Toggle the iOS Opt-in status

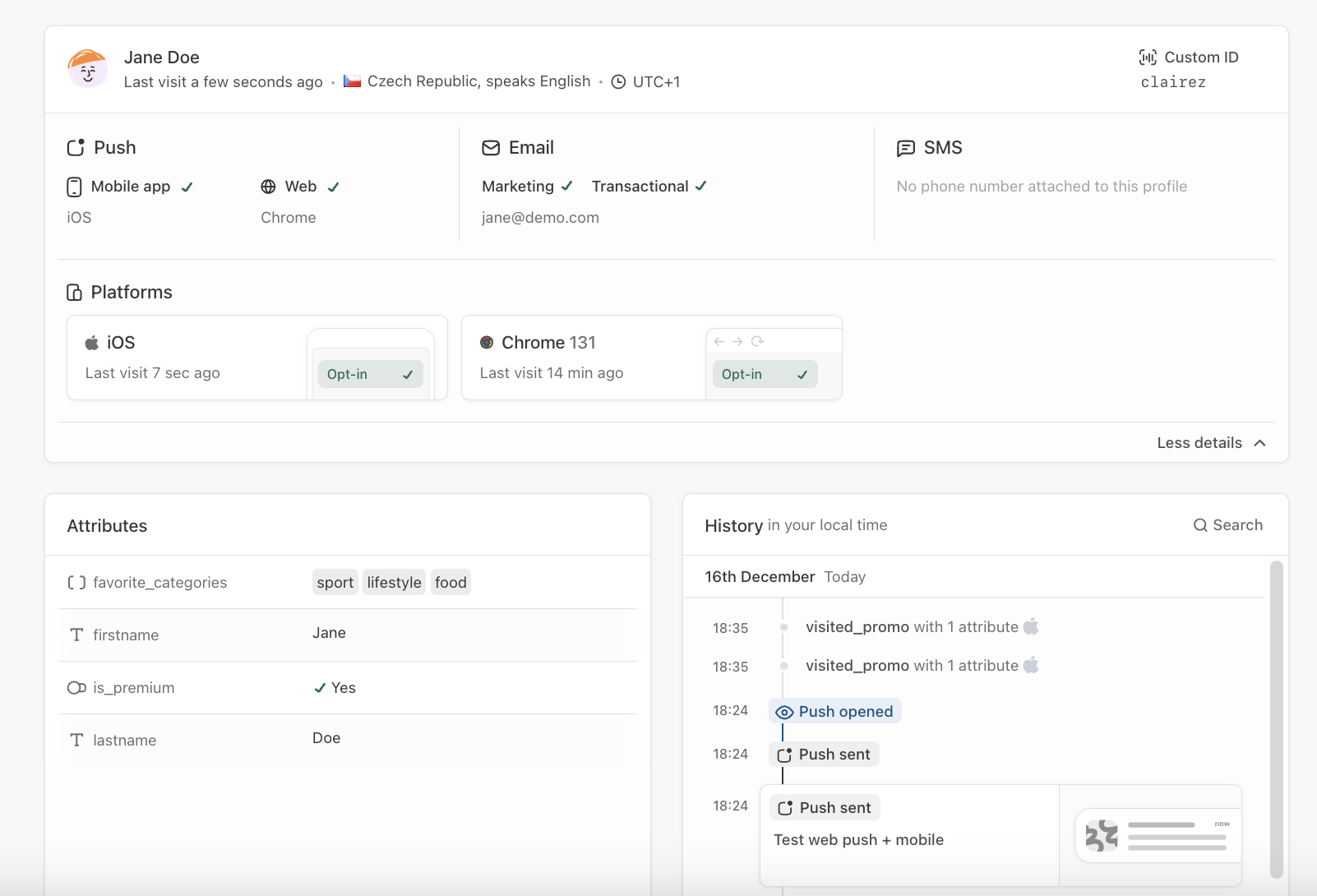click(370, 374)
